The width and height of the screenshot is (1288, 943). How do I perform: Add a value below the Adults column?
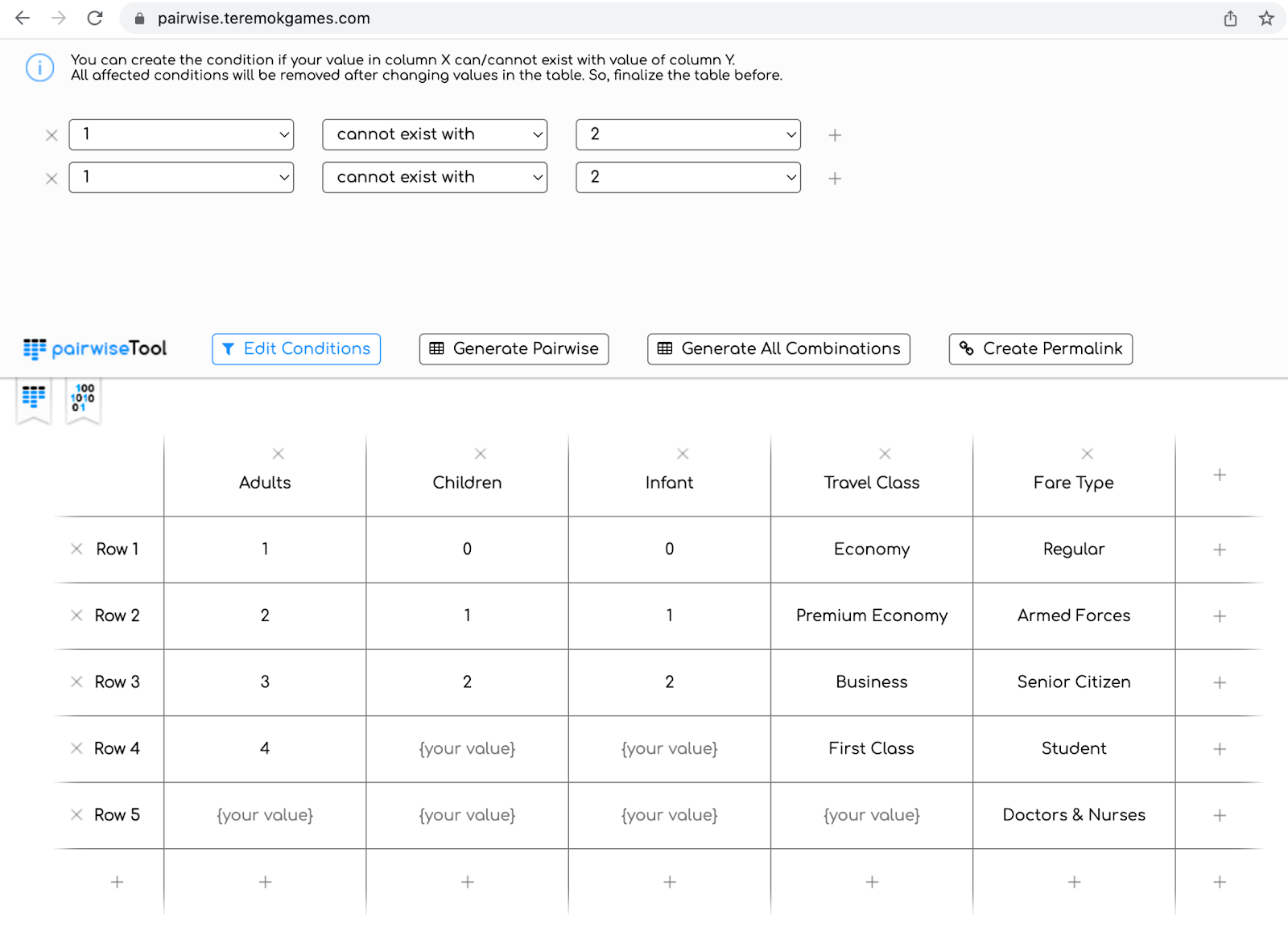(x=265, y=882)
